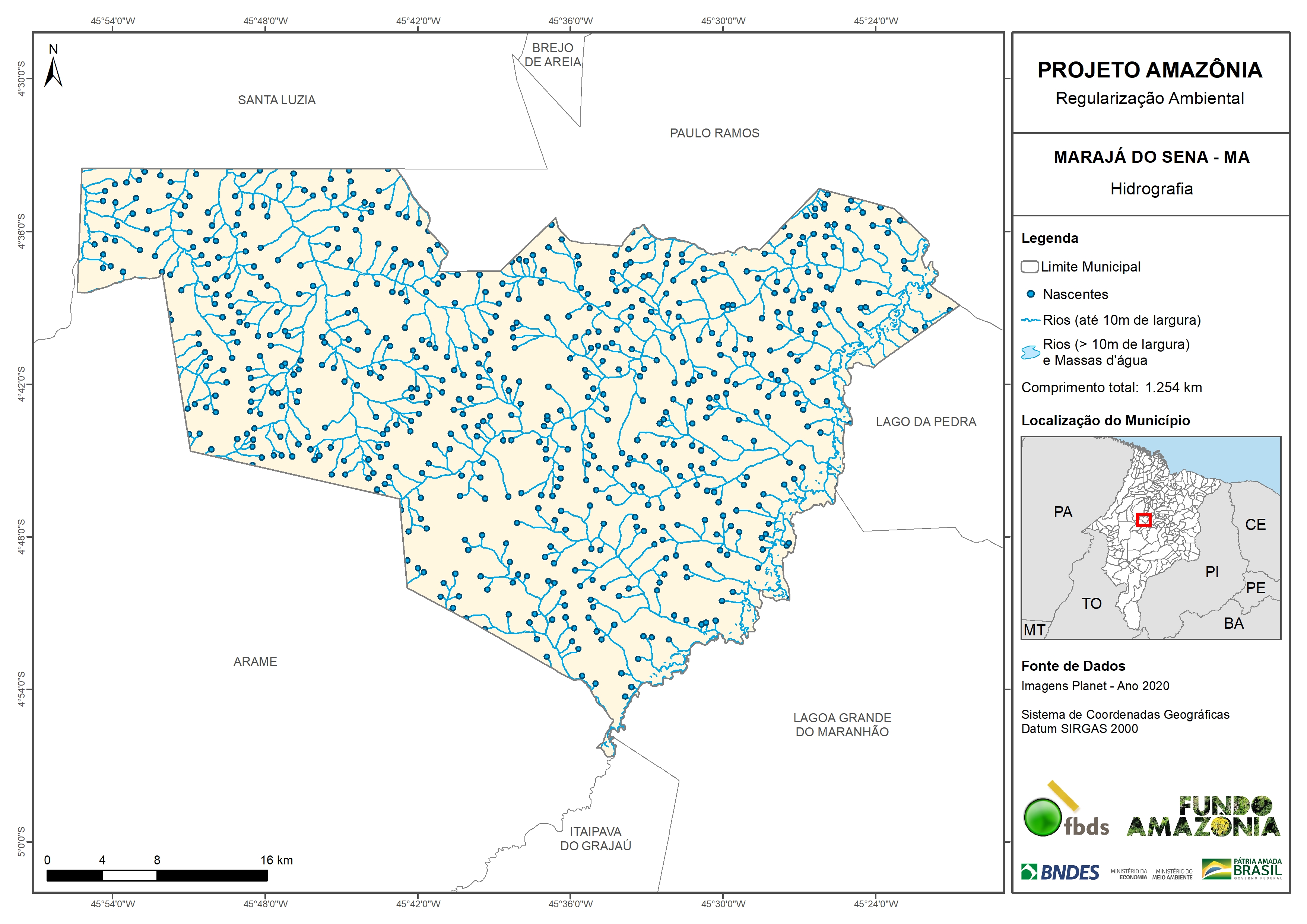Click the ITAIPAVA DO GRAJAÚ label
Image resolution: width=1307 pixels, height=924 pixels.
click(x=596, y=839)
